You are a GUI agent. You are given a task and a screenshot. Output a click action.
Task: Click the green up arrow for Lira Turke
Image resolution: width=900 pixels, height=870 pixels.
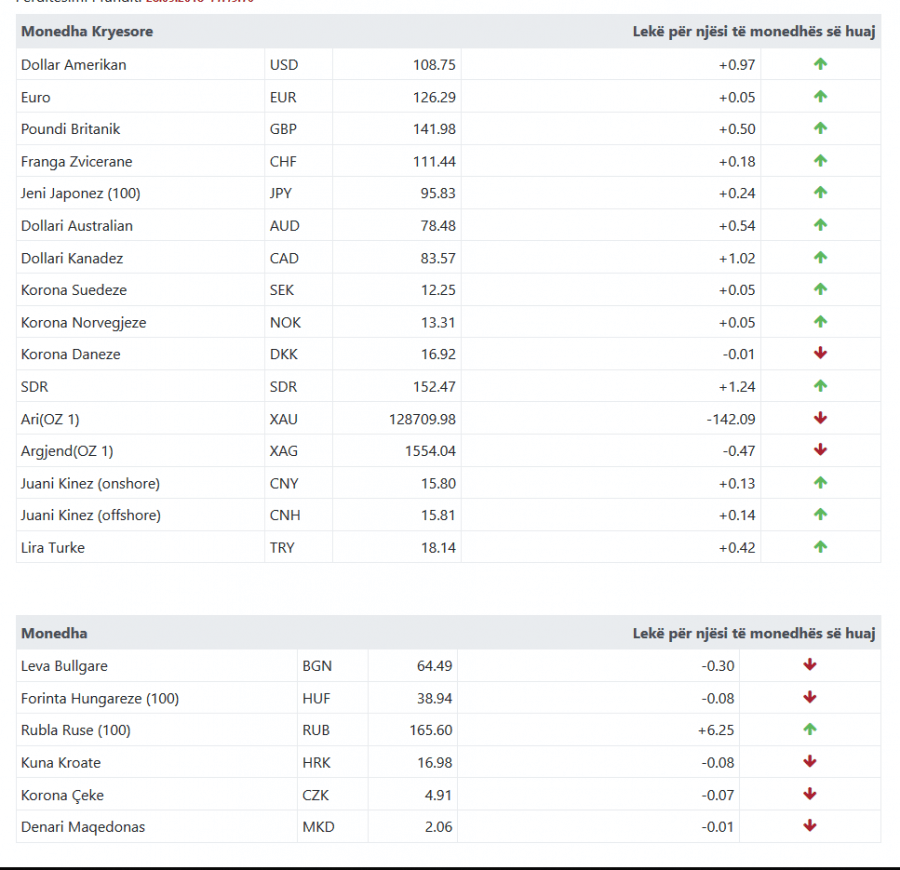(x=820, y=547)
